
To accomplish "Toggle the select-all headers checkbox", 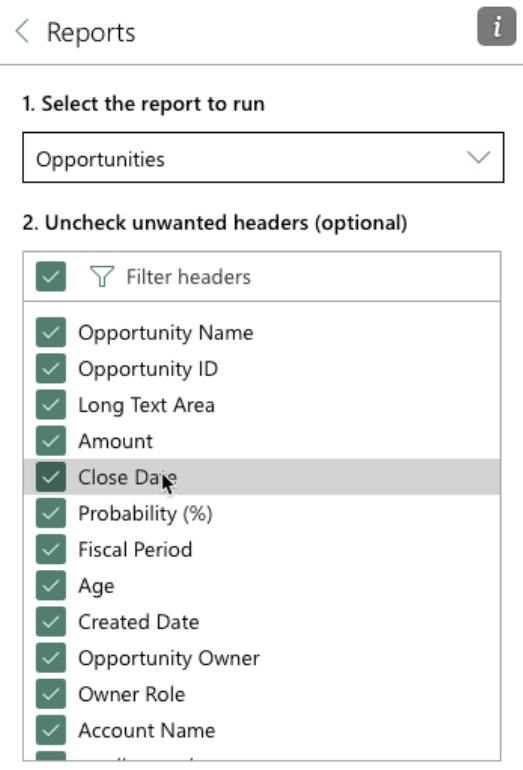I will pos(51,276).
